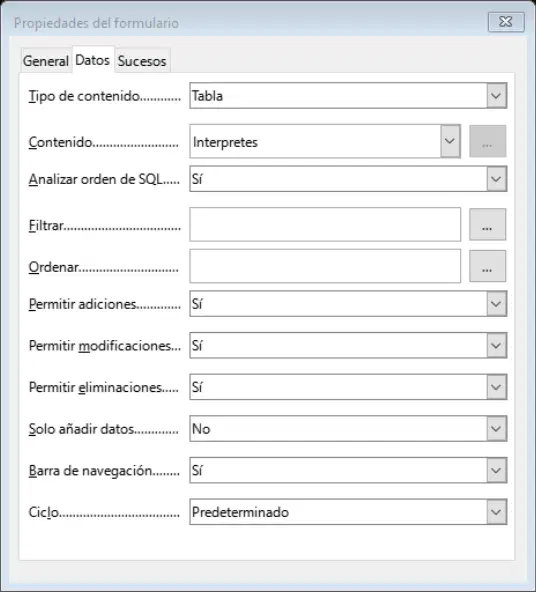
Task: Click inside the Ordenar text field
Action: pos(325,266)
